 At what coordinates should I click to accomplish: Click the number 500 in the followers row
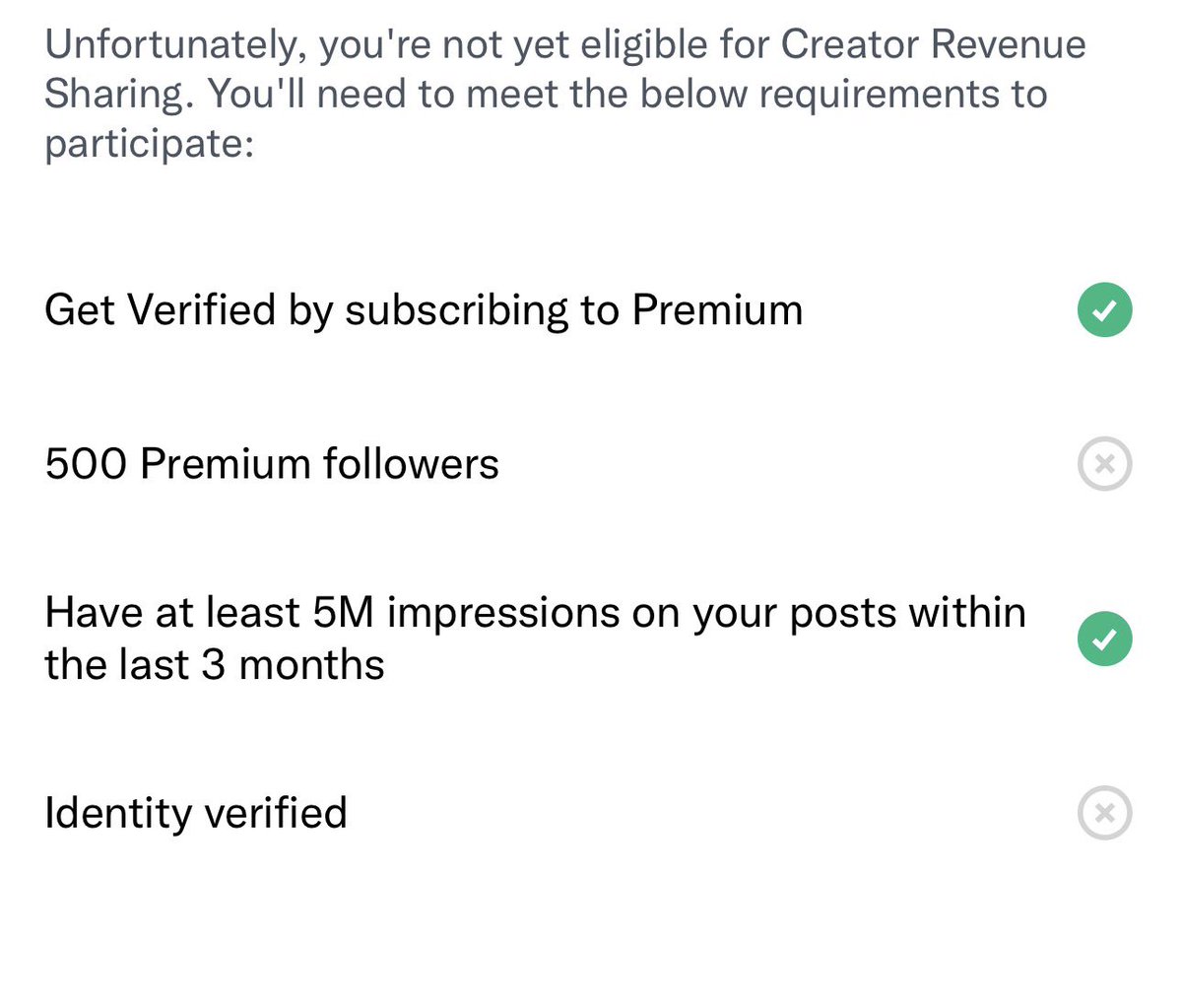[x=86, y=464]
